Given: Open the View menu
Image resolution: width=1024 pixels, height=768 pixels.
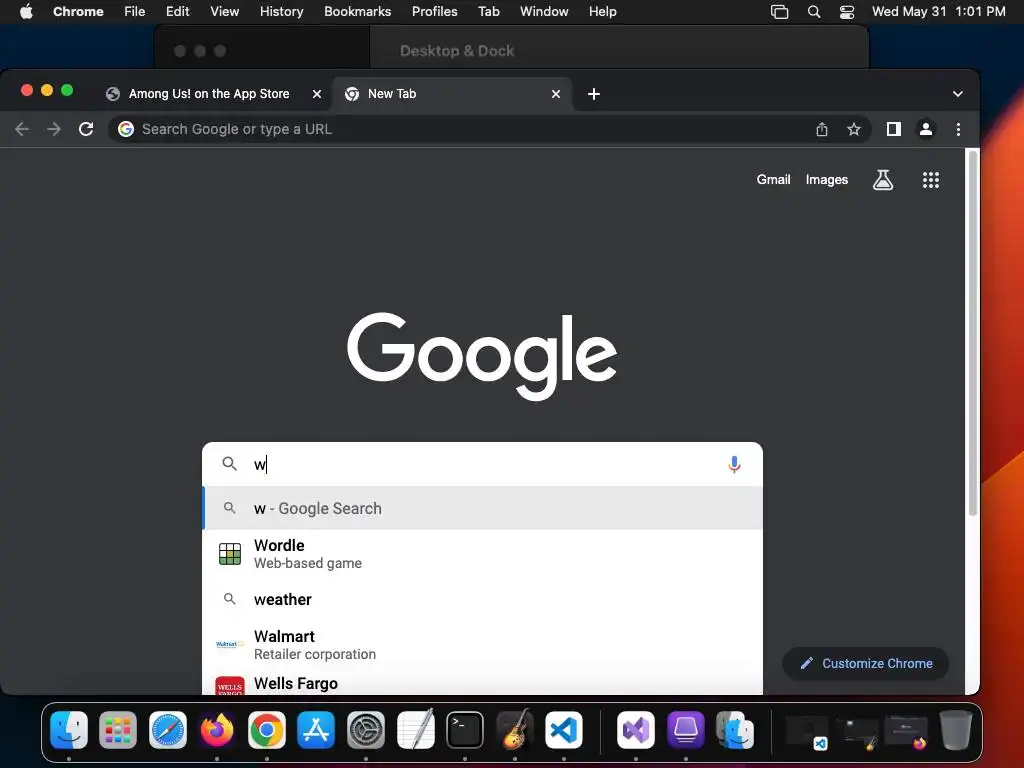Looking at the screenshot, I should 225,12.
